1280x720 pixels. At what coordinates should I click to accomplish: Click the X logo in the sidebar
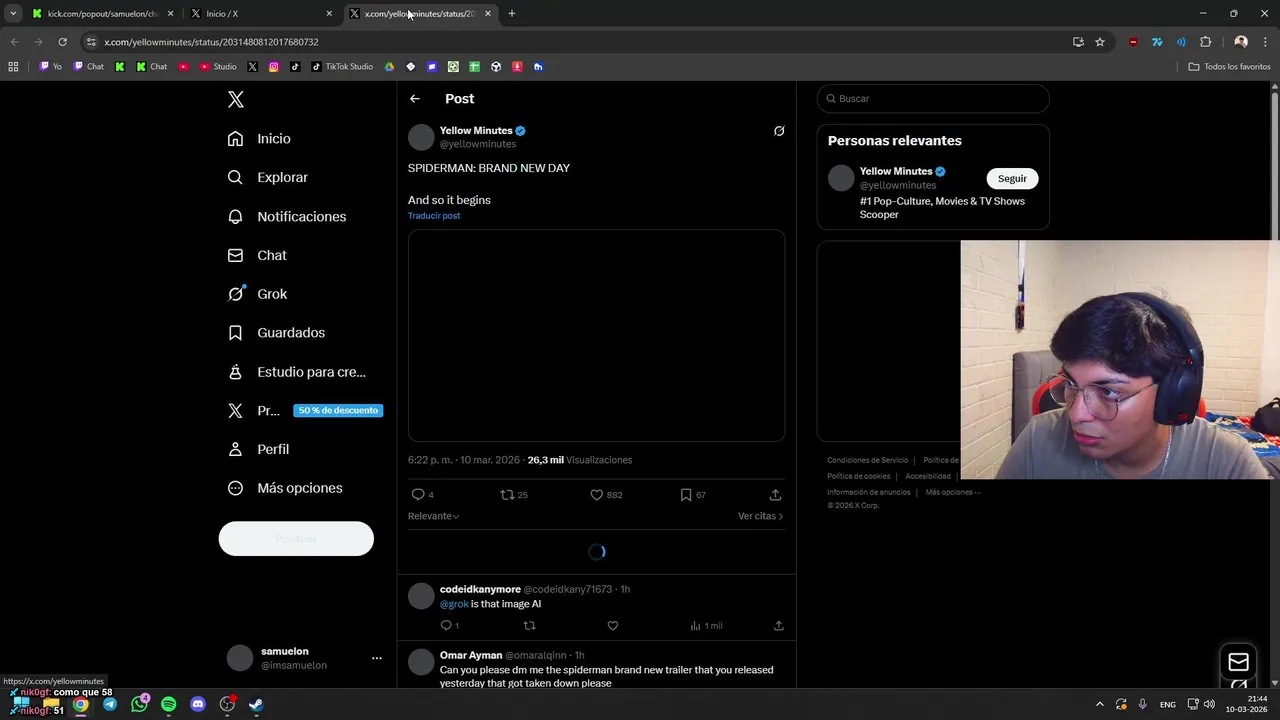236,99
